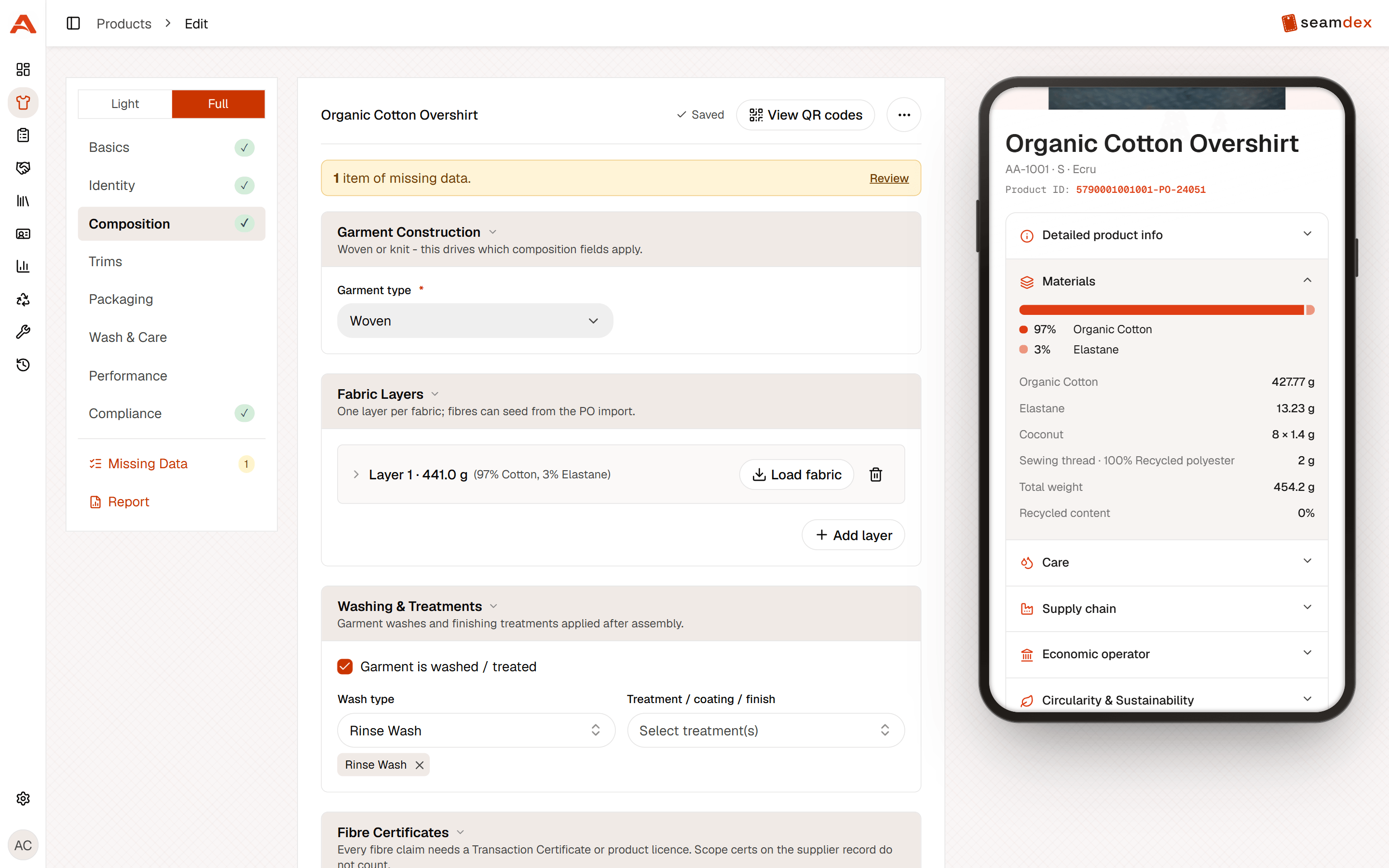The image size is (1389, 868).
Task: Open the handshake partners icon in sidebar
Action: coord(23,168)
